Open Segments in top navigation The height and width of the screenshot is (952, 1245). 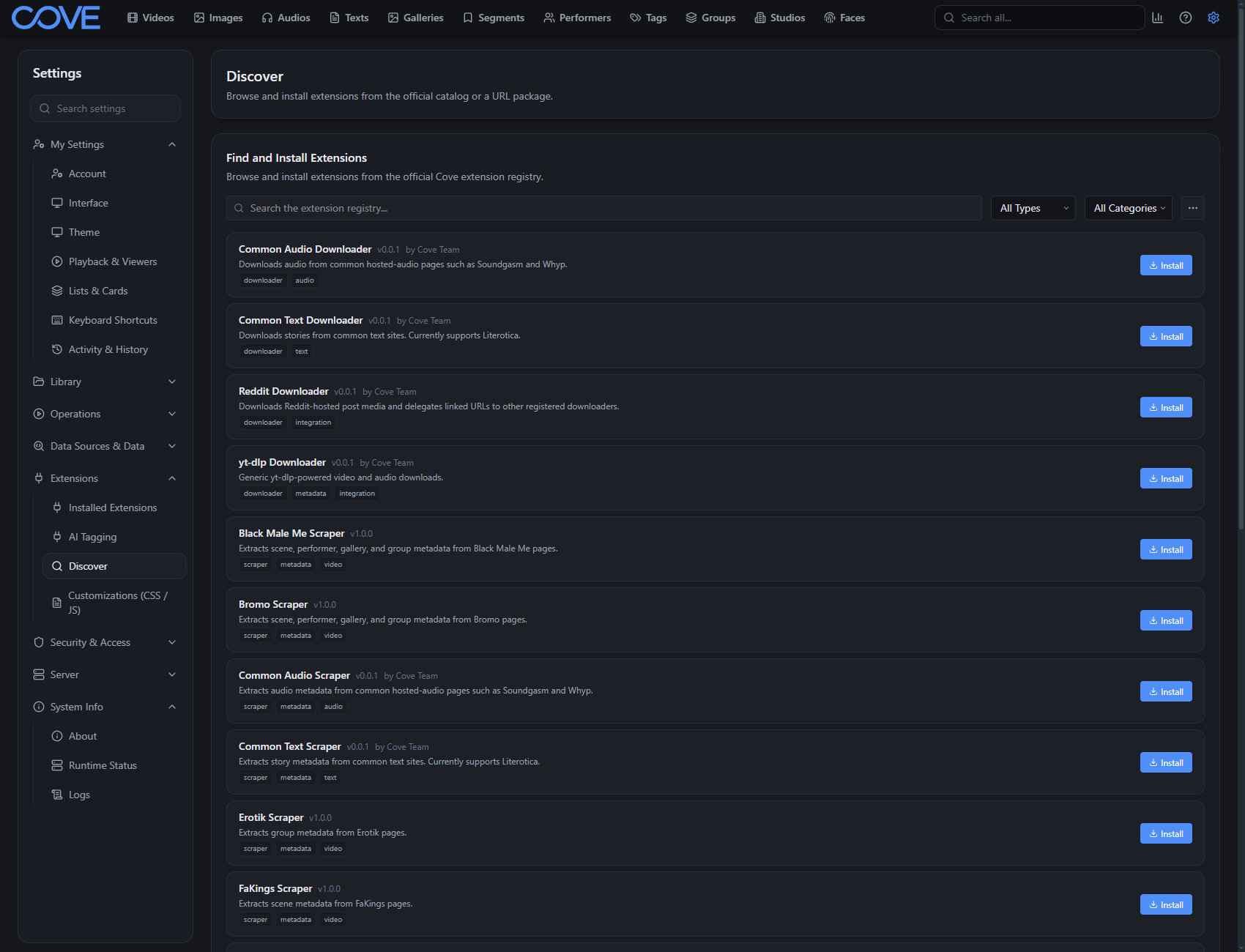(494, 18)
